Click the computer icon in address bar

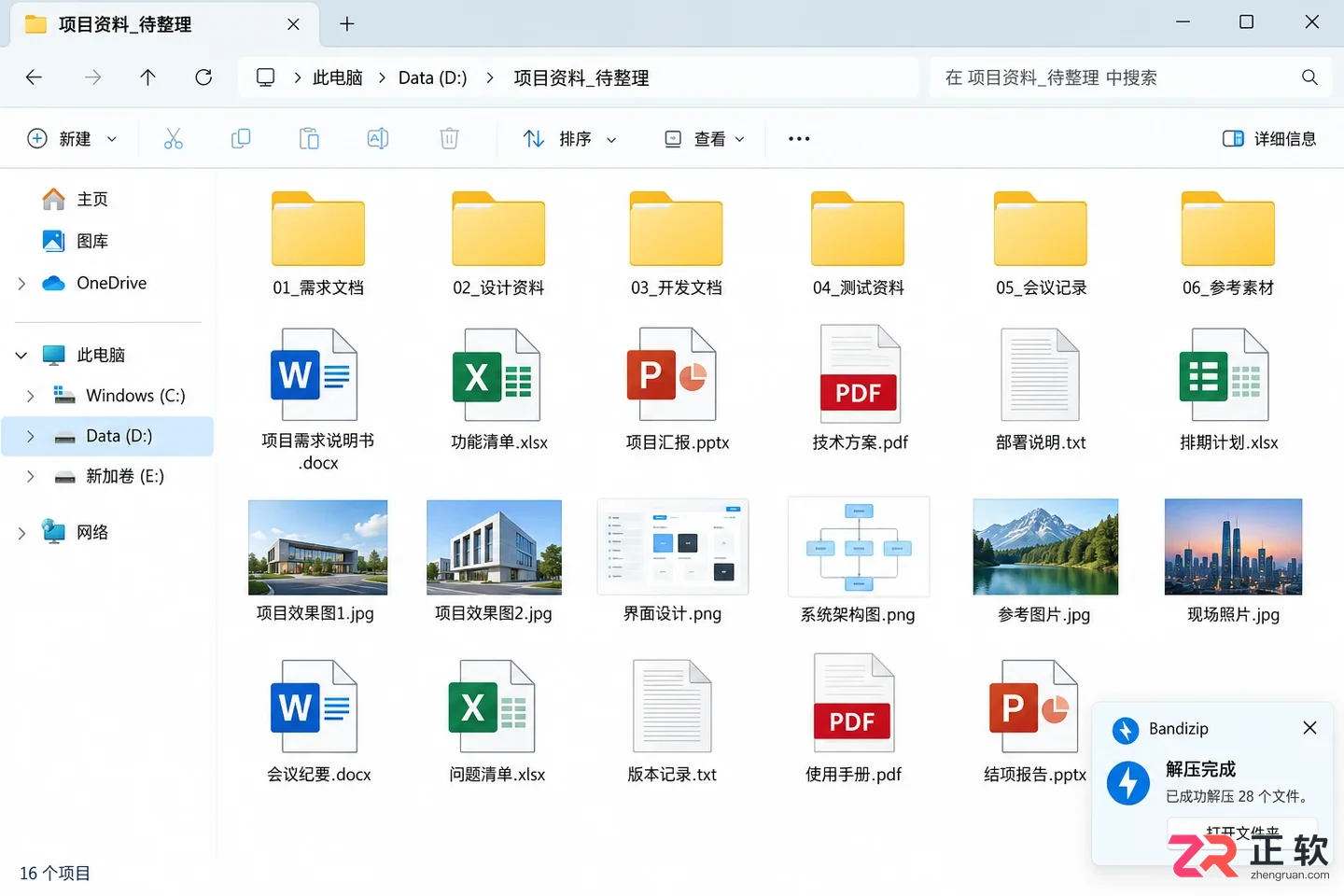265,77
